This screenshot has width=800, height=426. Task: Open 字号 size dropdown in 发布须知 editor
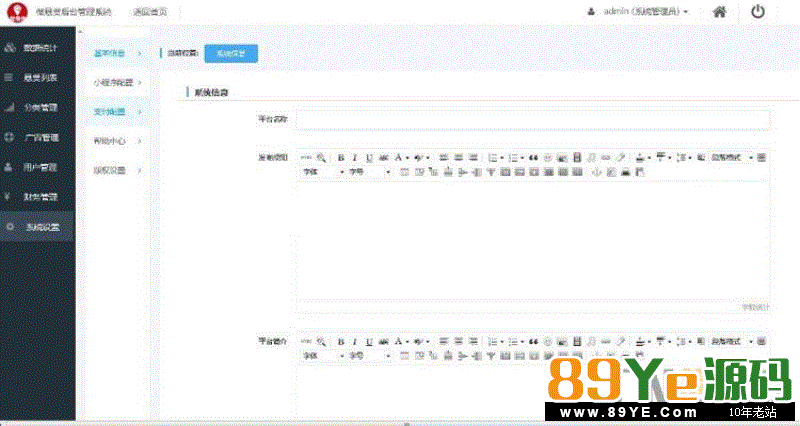click(369, 172)
